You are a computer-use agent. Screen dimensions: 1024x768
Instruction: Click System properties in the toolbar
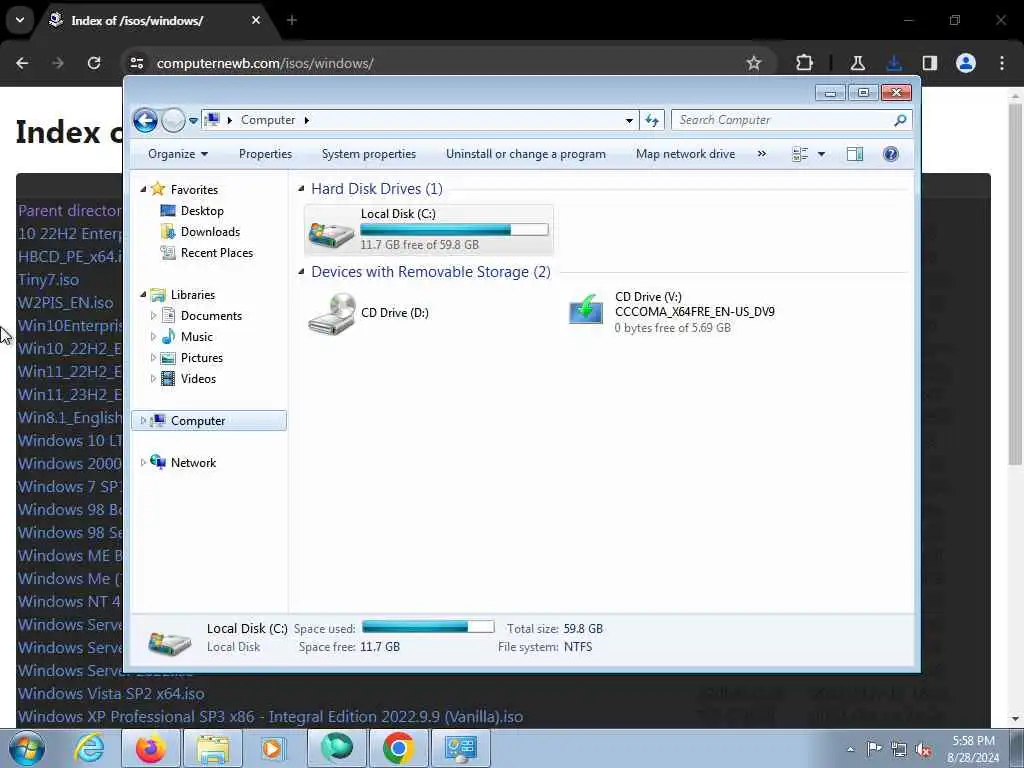[369, 154]
